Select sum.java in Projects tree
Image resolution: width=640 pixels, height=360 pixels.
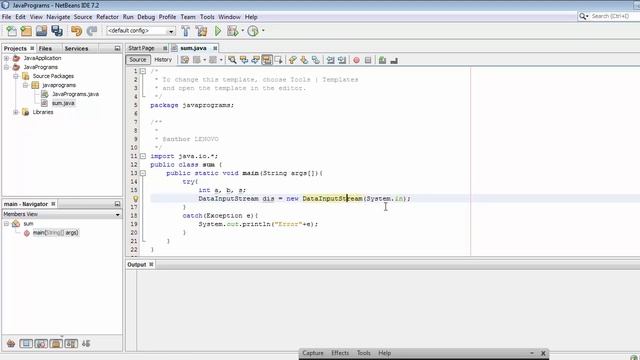63,103
